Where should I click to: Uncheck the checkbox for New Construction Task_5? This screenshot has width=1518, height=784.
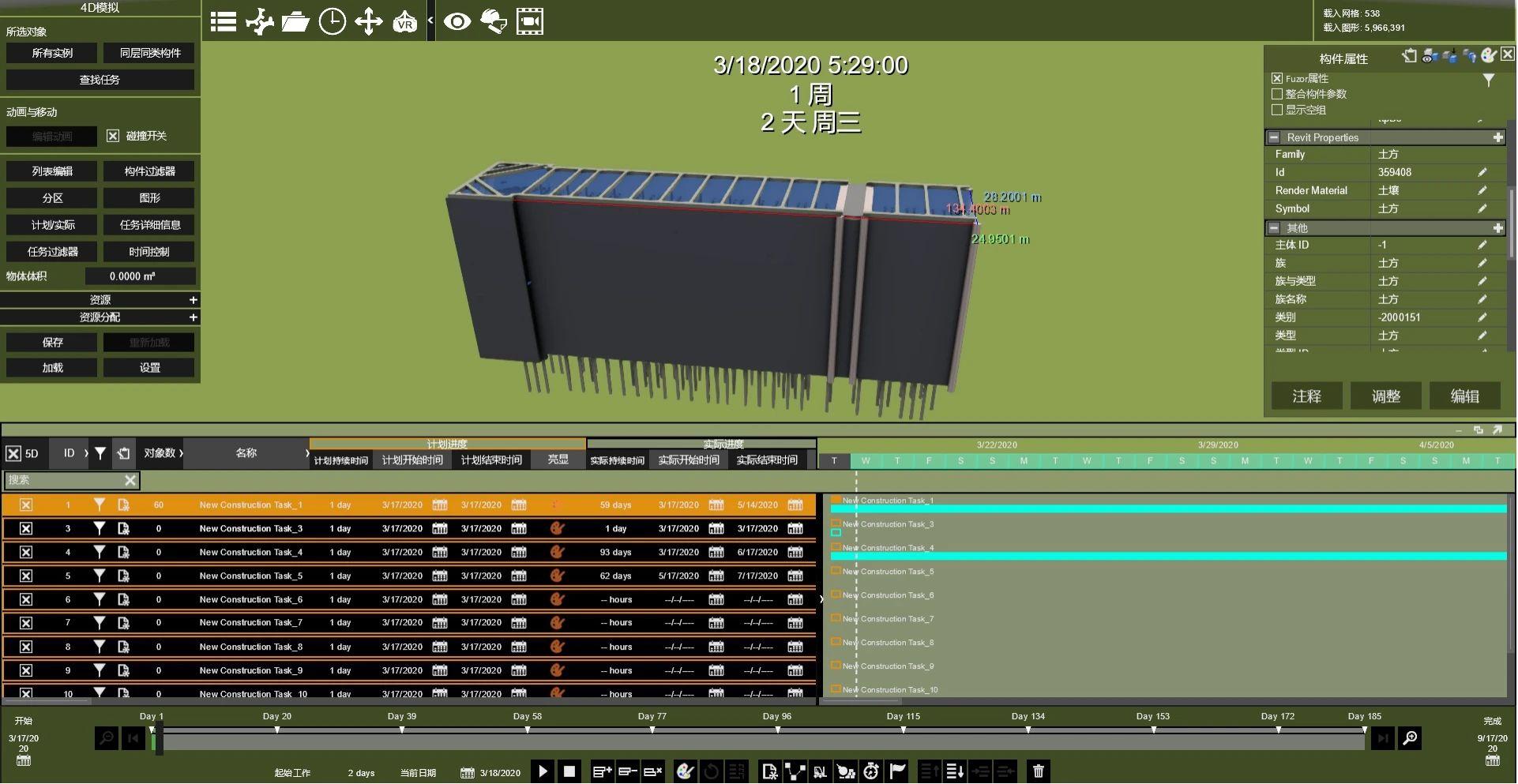coord(26,576)
